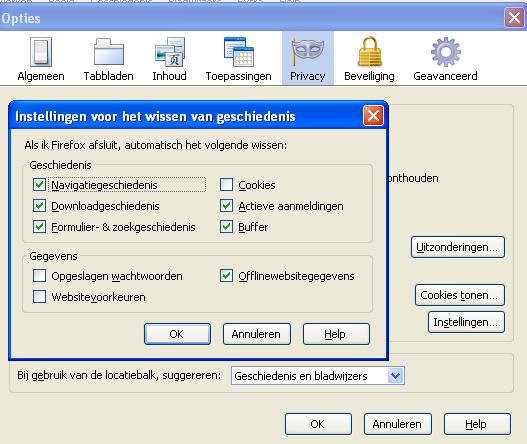Open the Algemeen options icon
The width and height of the screenshot is (527, 444).
41,52
